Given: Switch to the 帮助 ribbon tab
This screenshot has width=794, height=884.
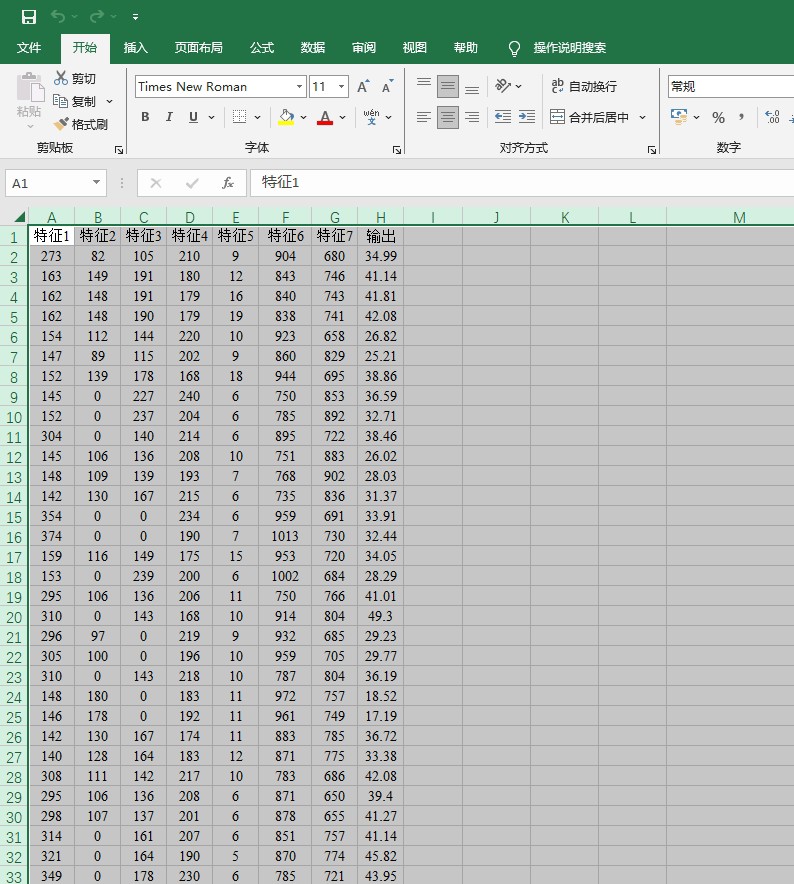Looking at the screenshot, I should 466,48.
